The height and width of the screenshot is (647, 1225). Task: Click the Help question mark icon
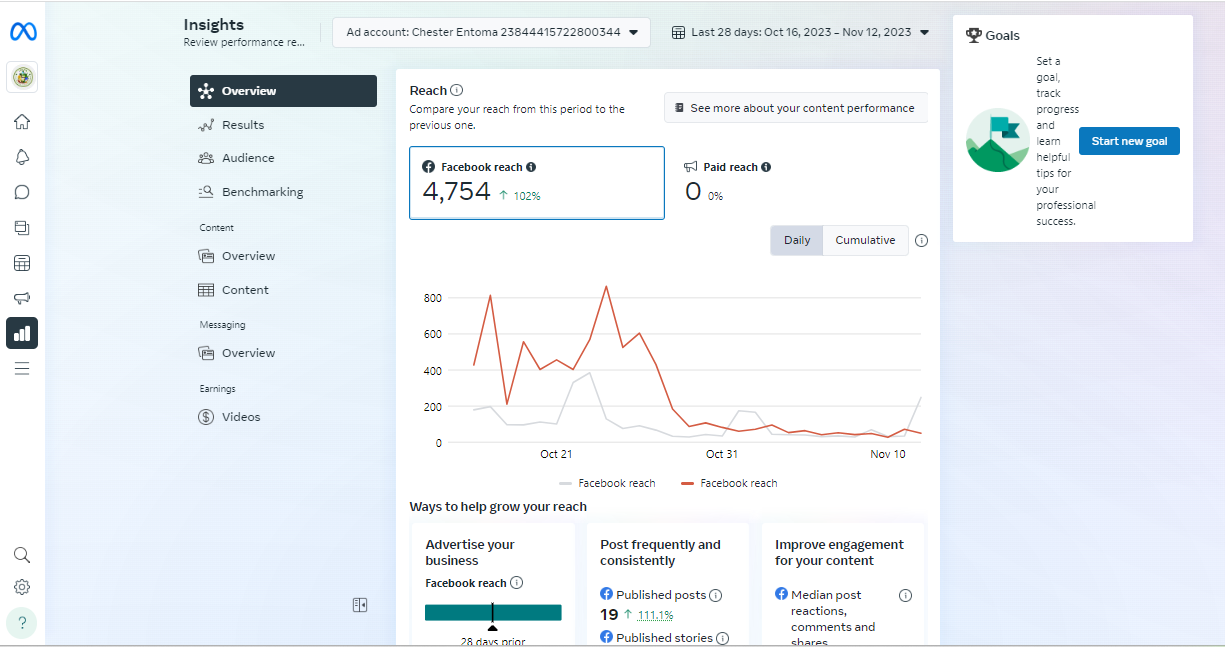pos(22,623)
